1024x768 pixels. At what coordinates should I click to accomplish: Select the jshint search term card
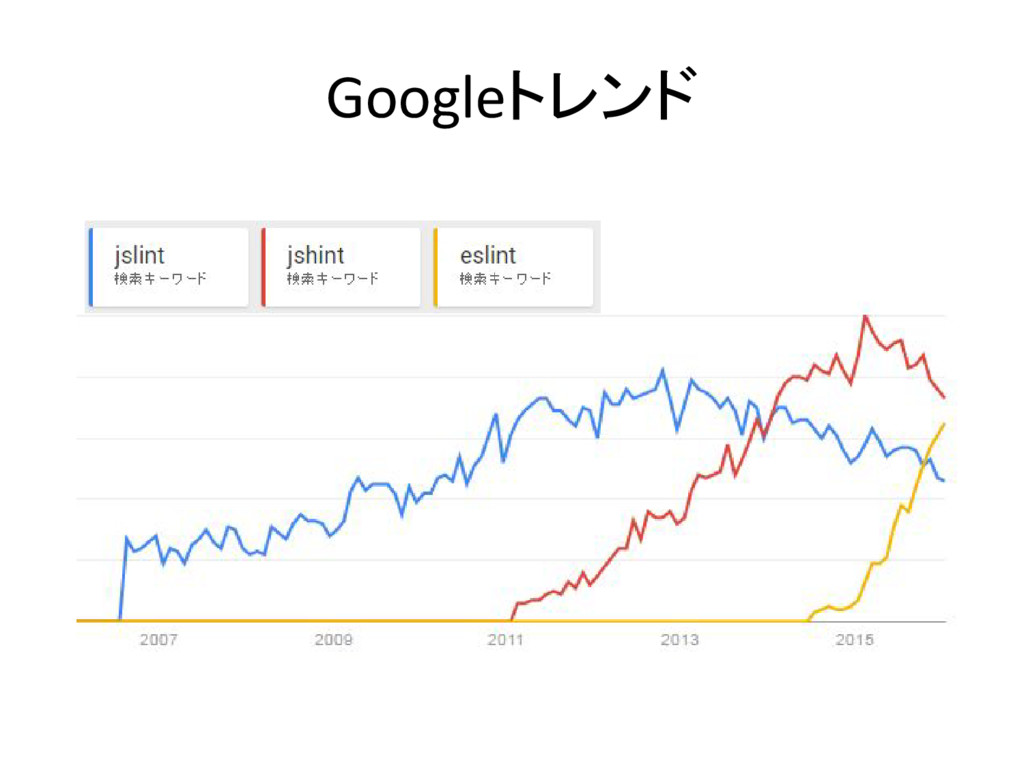[x=341, y=267]
